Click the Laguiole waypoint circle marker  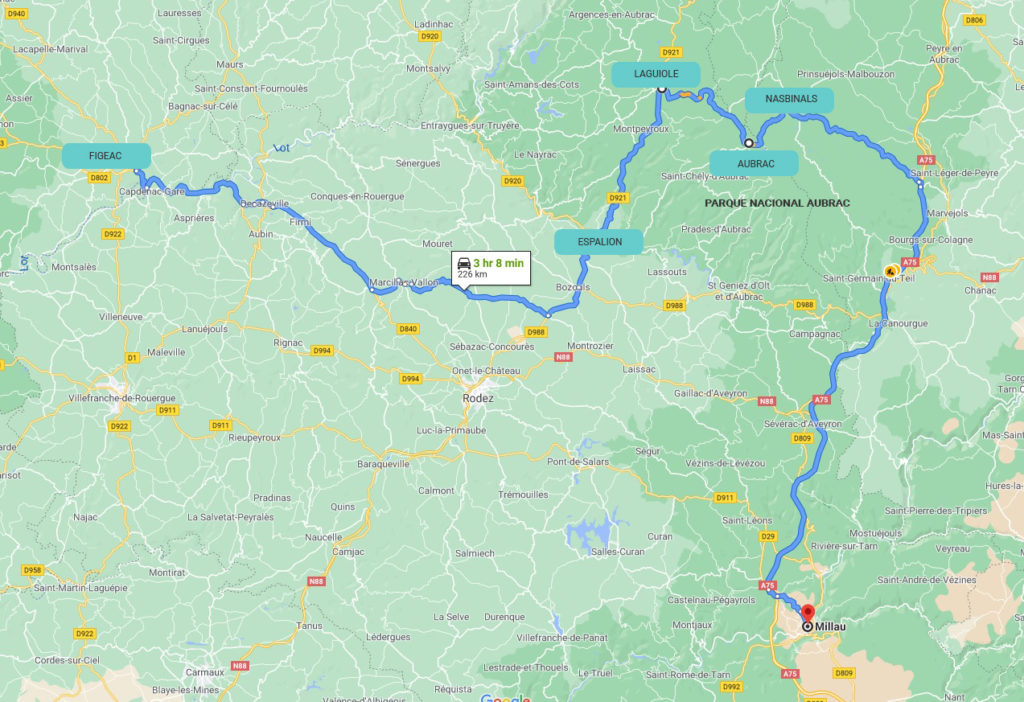[661, 88]
